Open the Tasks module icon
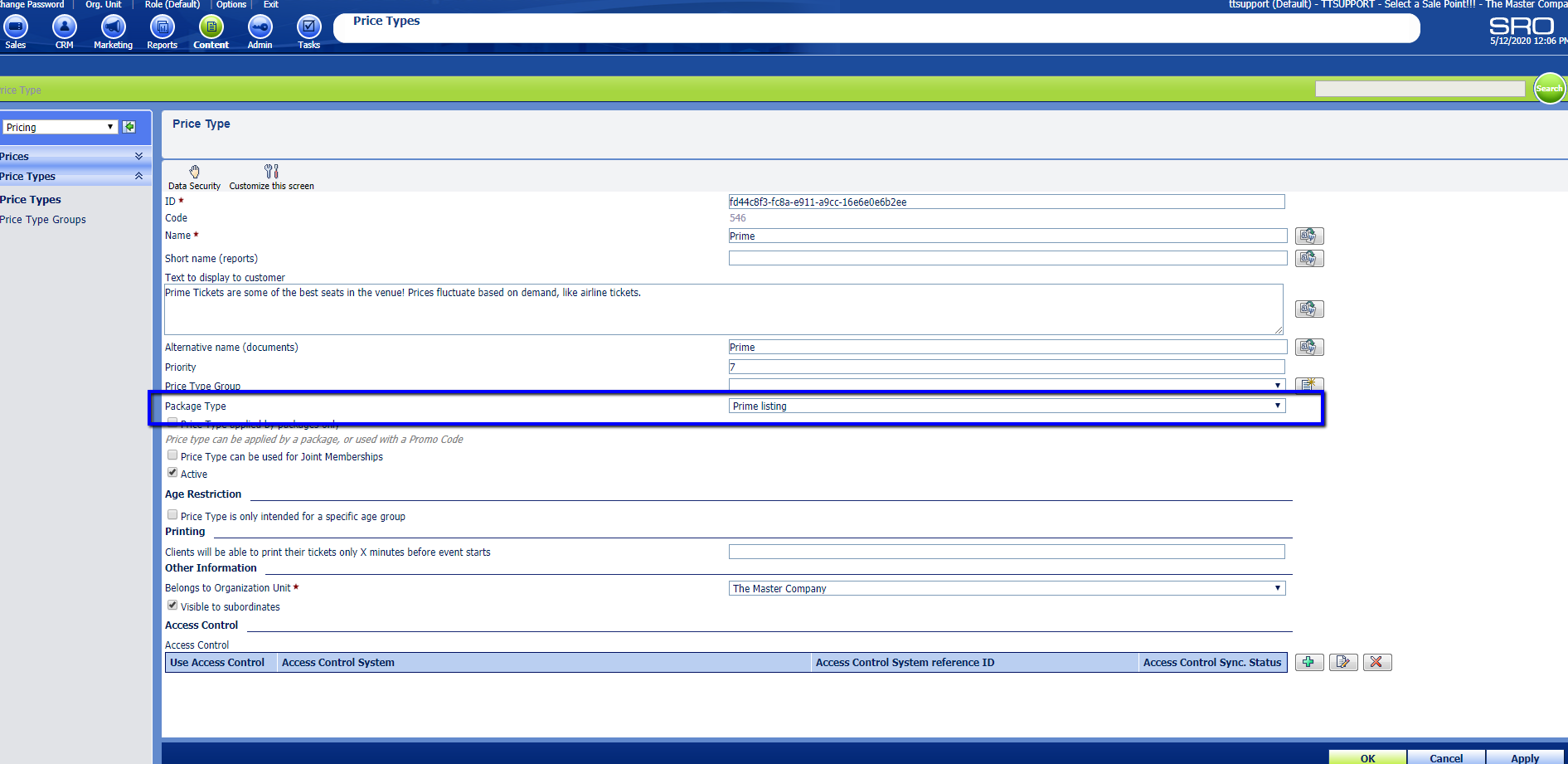Image resolution: width=1568 pixels, height=764 pixels. coord(308,27)
